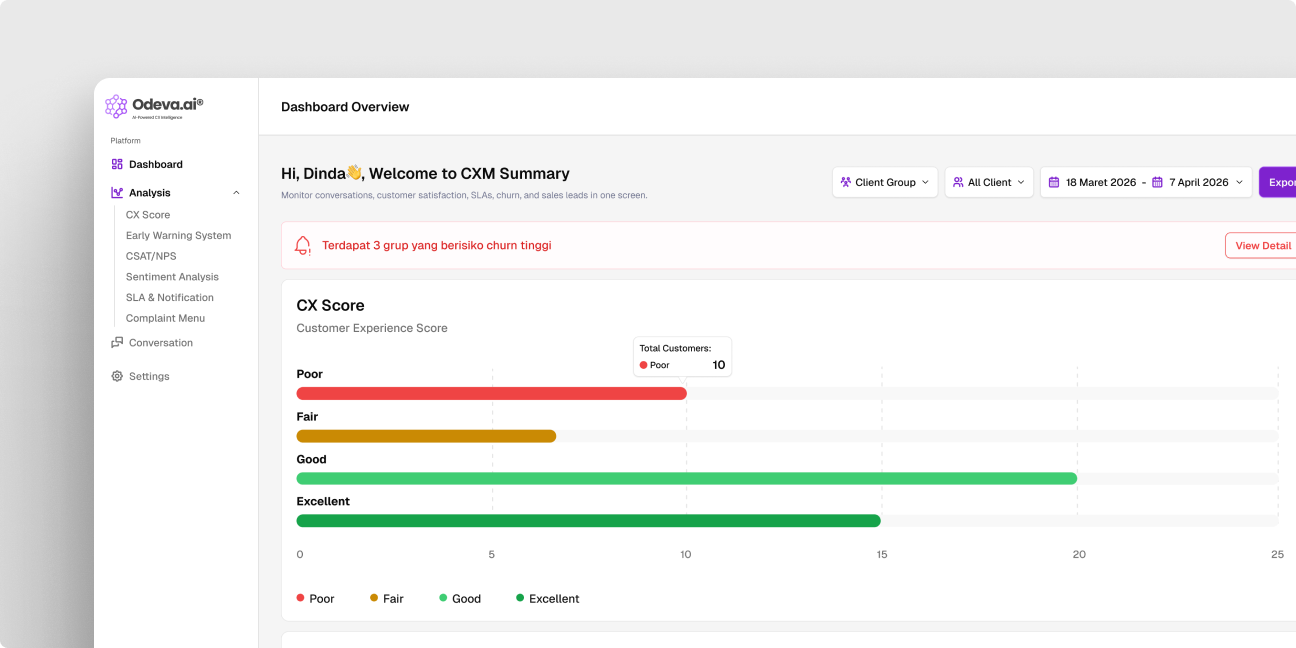Click the axis value 15
1296x648 pixels.
pos(881,554)
